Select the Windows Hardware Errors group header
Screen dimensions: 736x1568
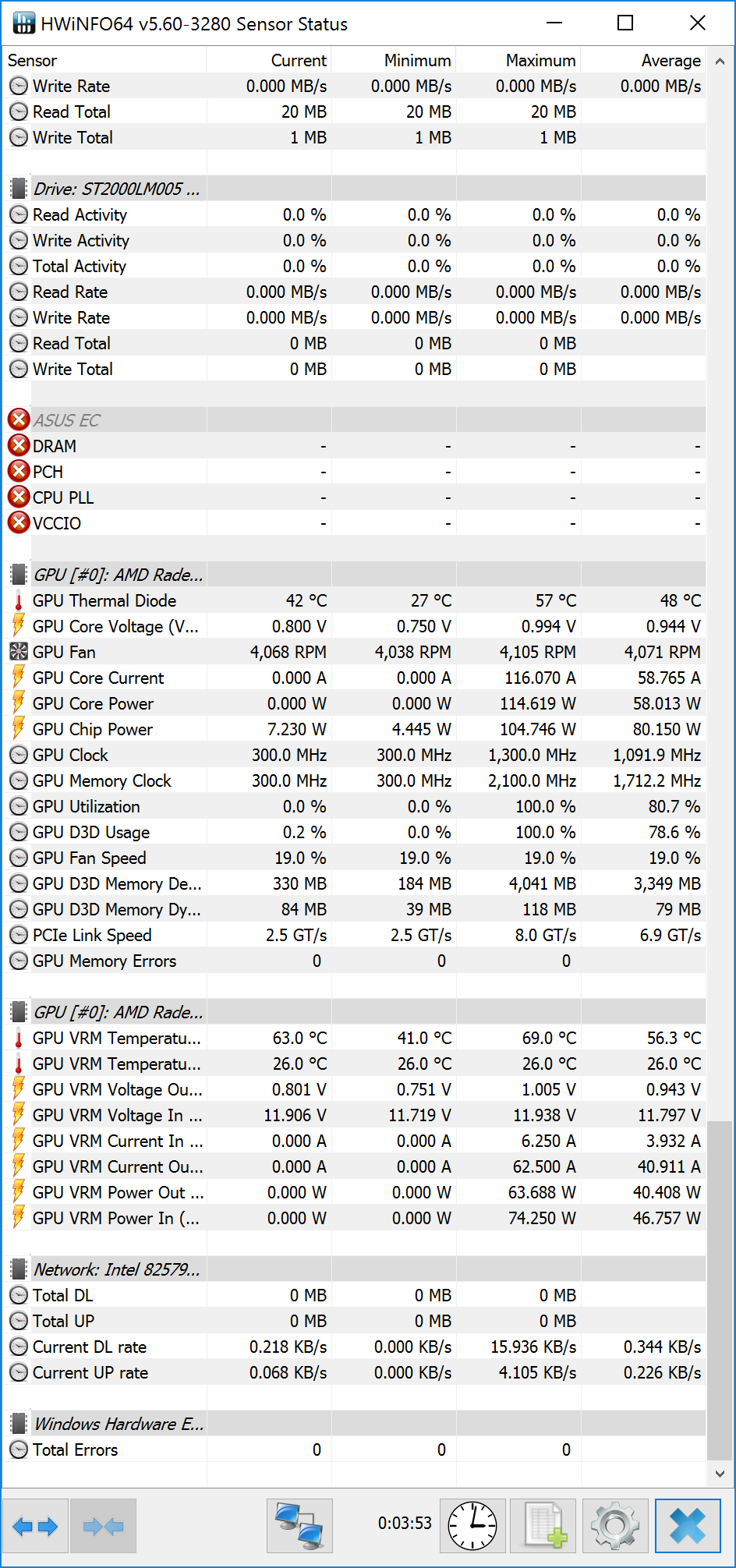[x=119, y=1424]
